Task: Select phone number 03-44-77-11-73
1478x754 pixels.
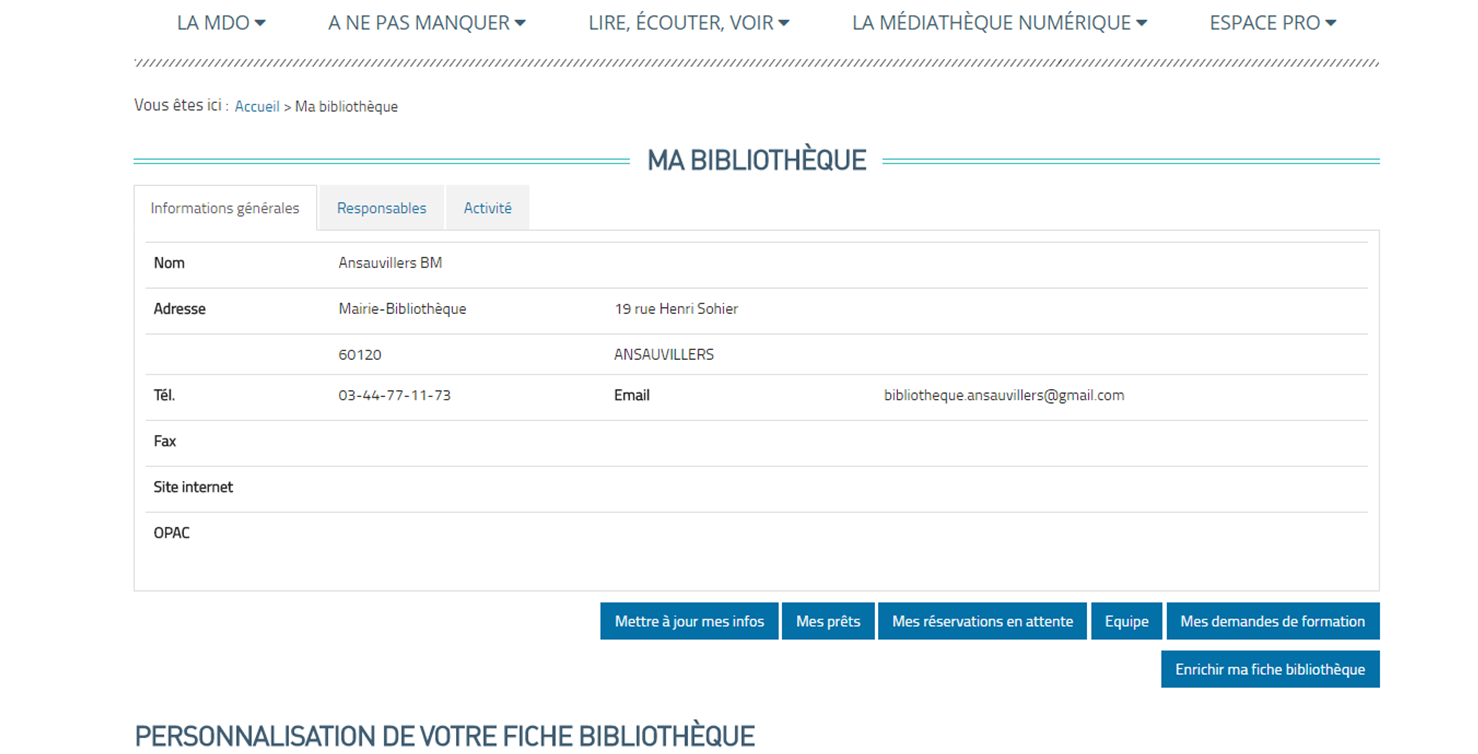Action: (x=394, y=395)
